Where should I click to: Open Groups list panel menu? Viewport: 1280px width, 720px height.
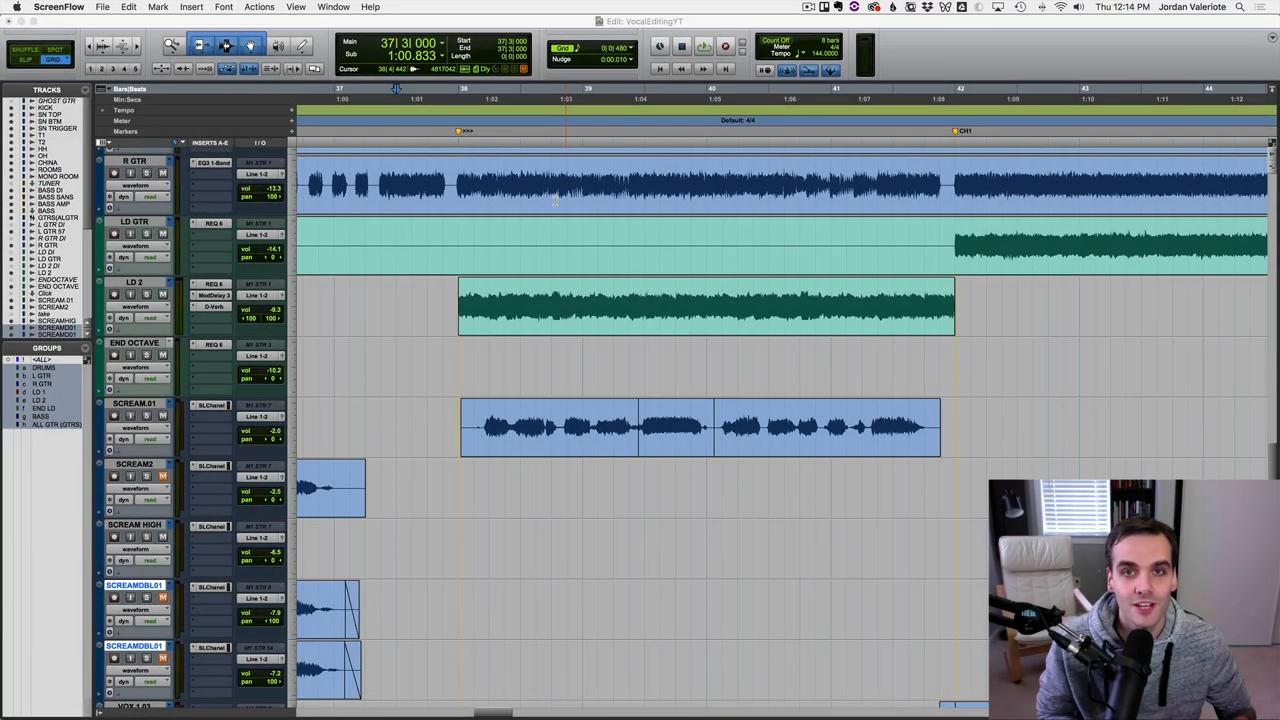pos(85,347)
